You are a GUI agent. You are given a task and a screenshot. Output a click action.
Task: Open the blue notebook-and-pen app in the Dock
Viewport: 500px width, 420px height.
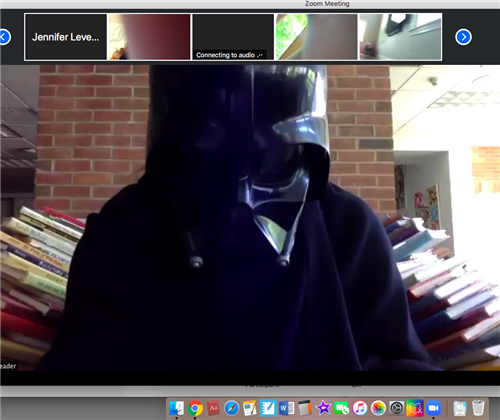point(268,408)
